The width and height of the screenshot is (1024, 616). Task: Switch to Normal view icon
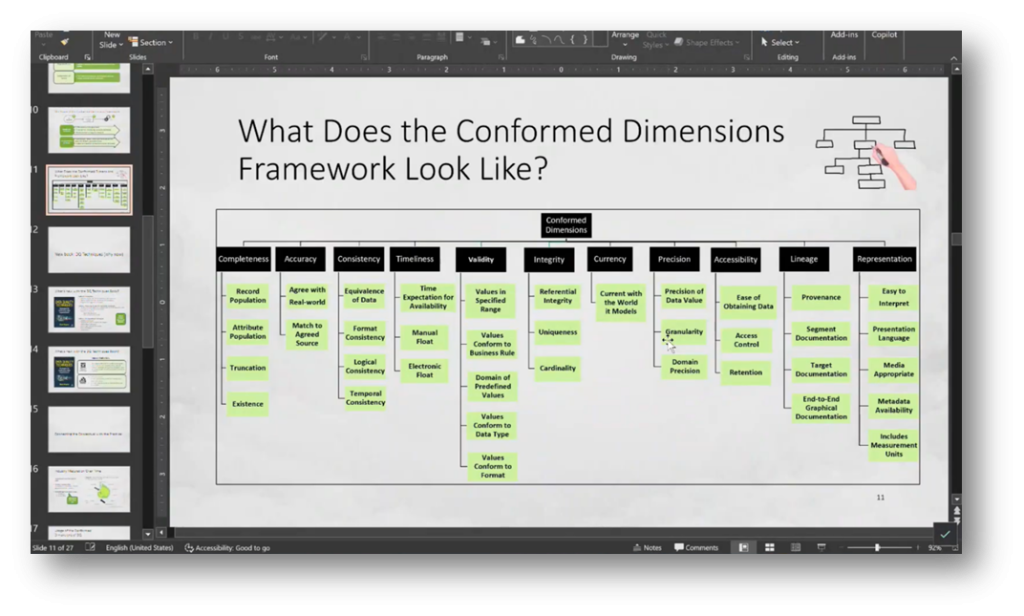(x=743, y=547)
